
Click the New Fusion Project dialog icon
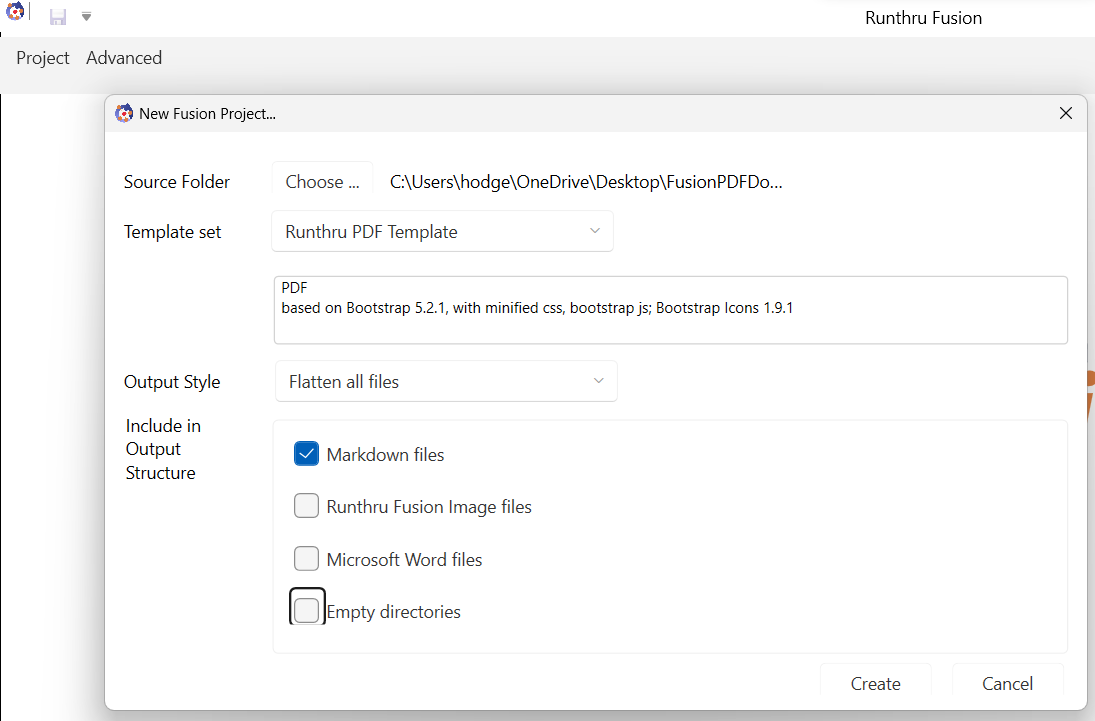pos(124,114)
